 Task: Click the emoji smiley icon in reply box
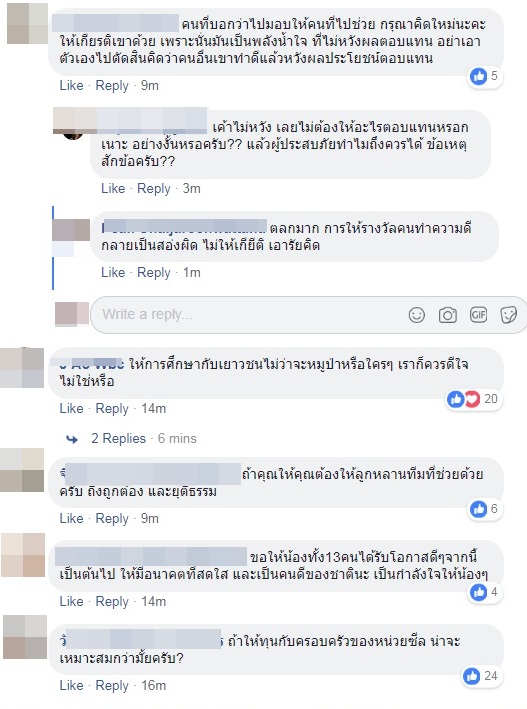pyautogui.click(x=416, y=315)
